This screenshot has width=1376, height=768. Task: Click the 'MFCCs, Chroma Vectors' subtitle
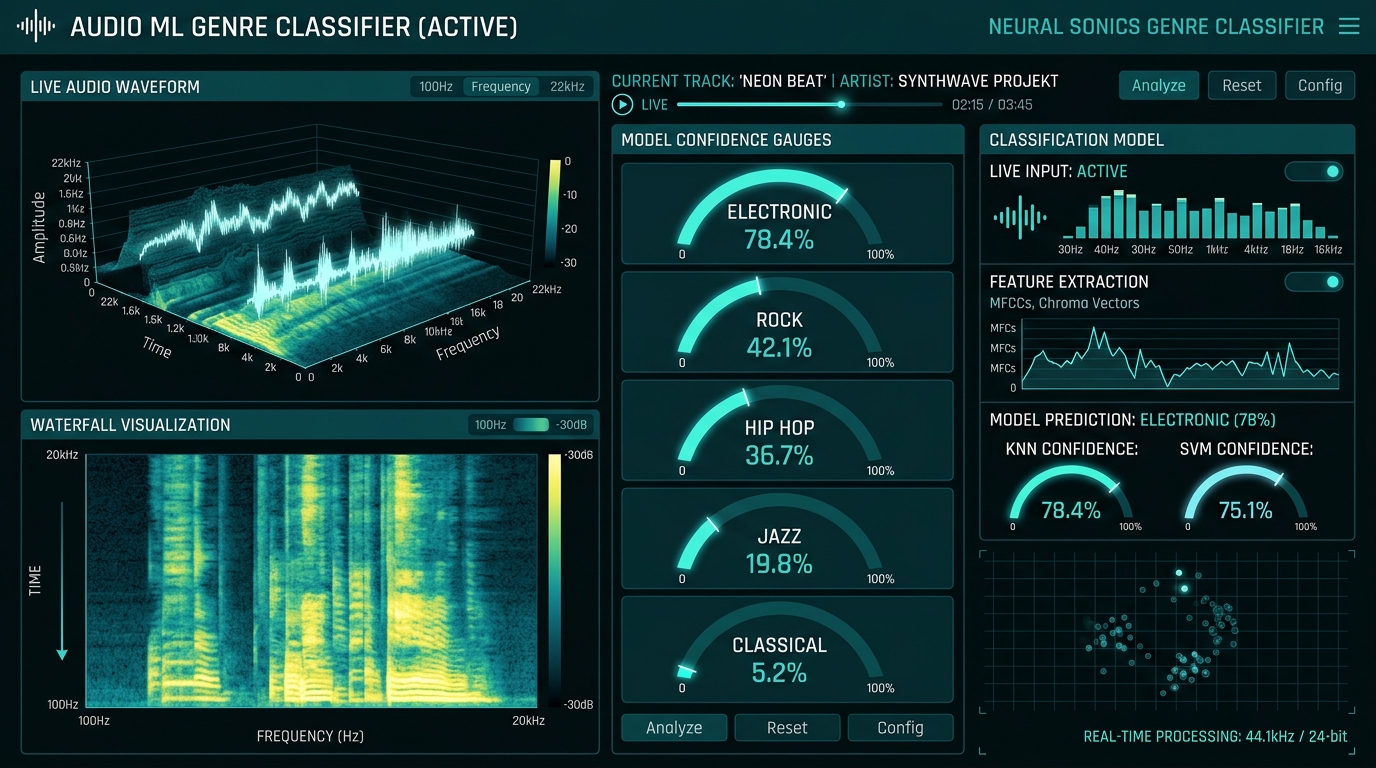pyautogui.click(x=1064, y=303)
